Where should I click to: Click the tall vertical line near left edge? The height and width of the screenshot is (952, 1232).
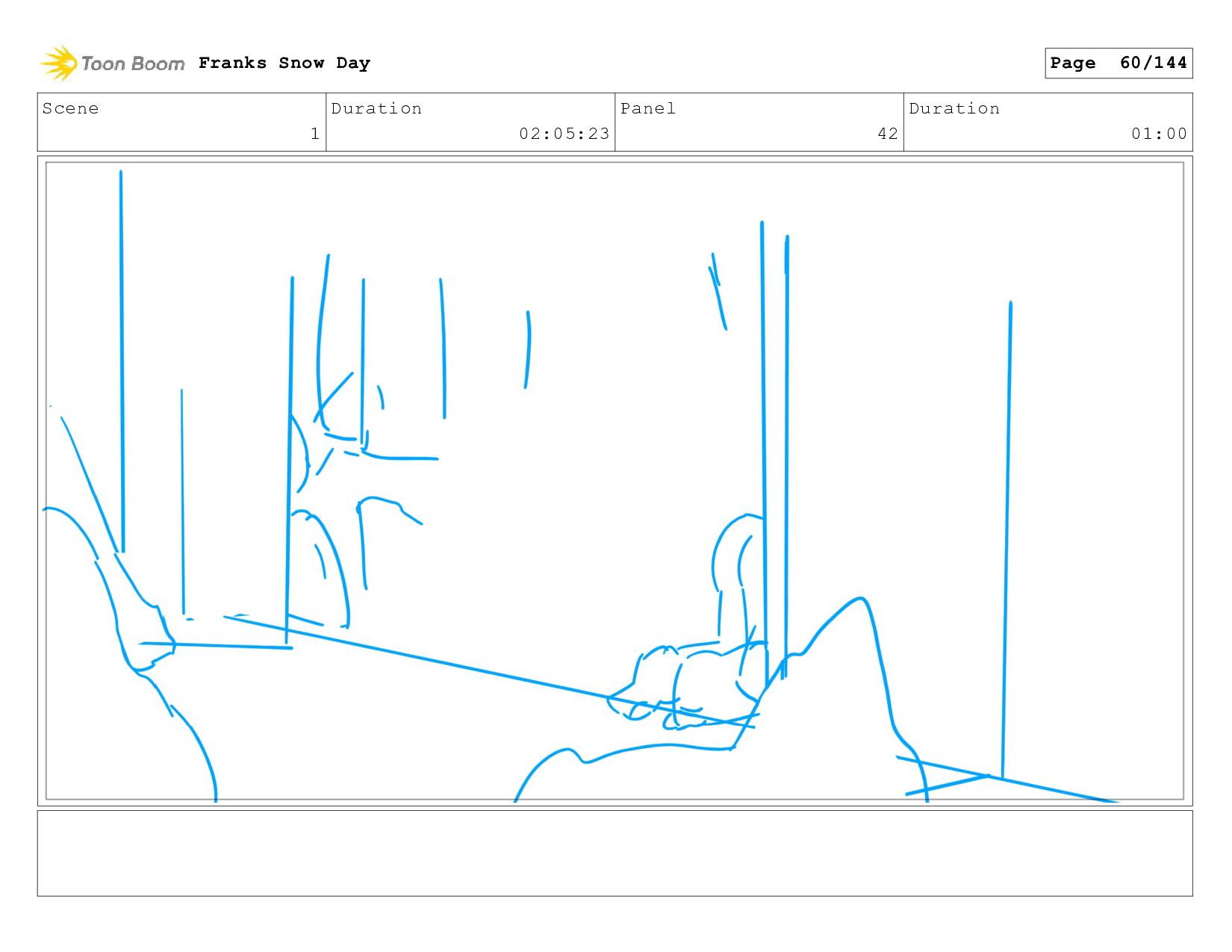pyautogui.click(x=122, y=362)
